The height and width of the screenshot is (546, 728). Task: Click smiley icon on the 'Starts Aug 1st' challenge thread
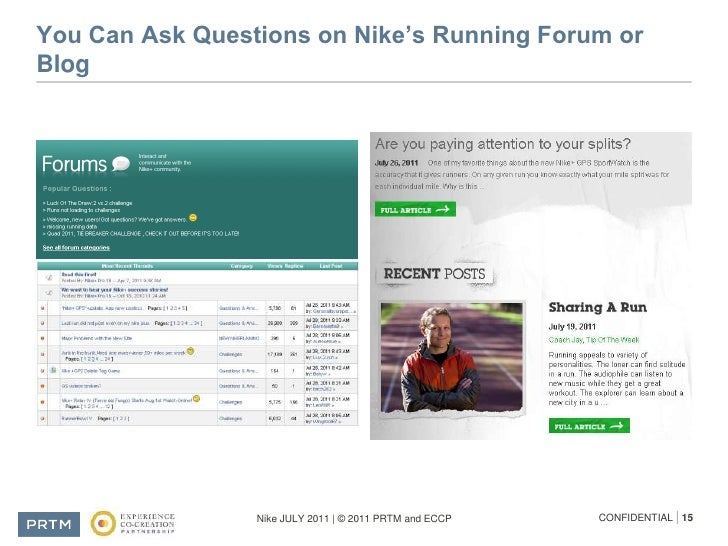196,398
